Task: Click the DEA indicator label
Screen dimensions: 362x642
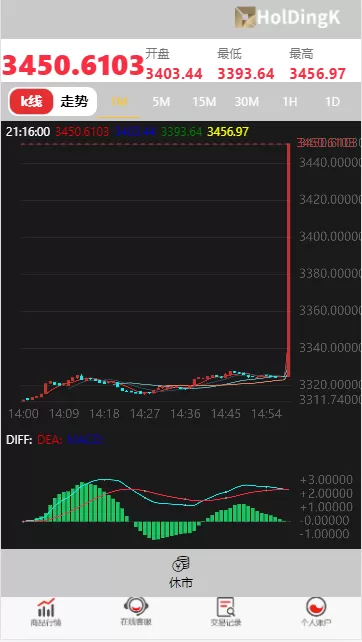Action: 50,440
